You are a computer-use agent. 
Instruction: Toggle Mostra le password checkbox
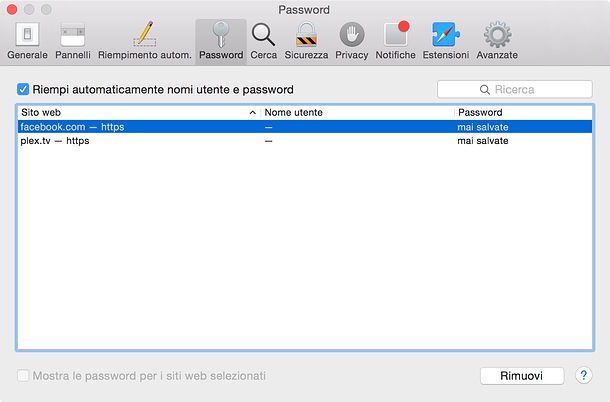tap(23, 376)
